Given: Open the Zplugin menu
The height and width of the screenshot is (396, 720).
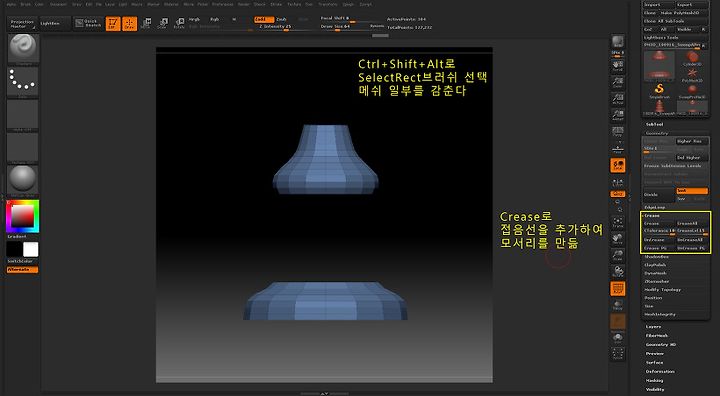Looking at the screenshot, I should click(349, 4).
